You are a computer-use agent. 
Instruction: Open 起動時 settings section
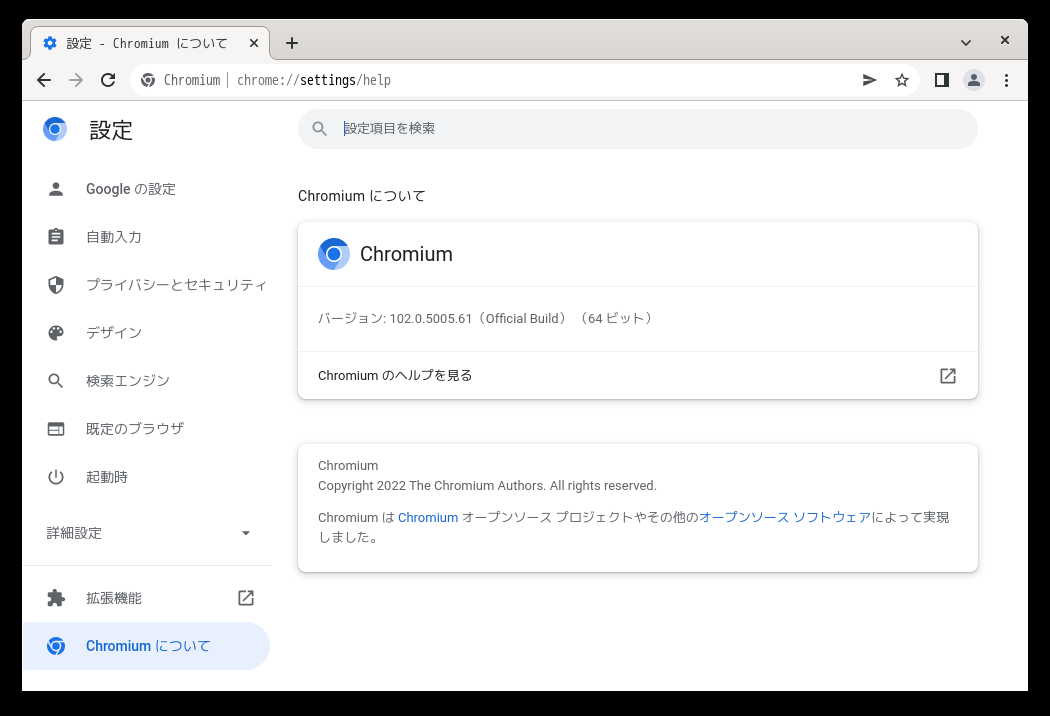pyautogui.click(x=147, y=477)
